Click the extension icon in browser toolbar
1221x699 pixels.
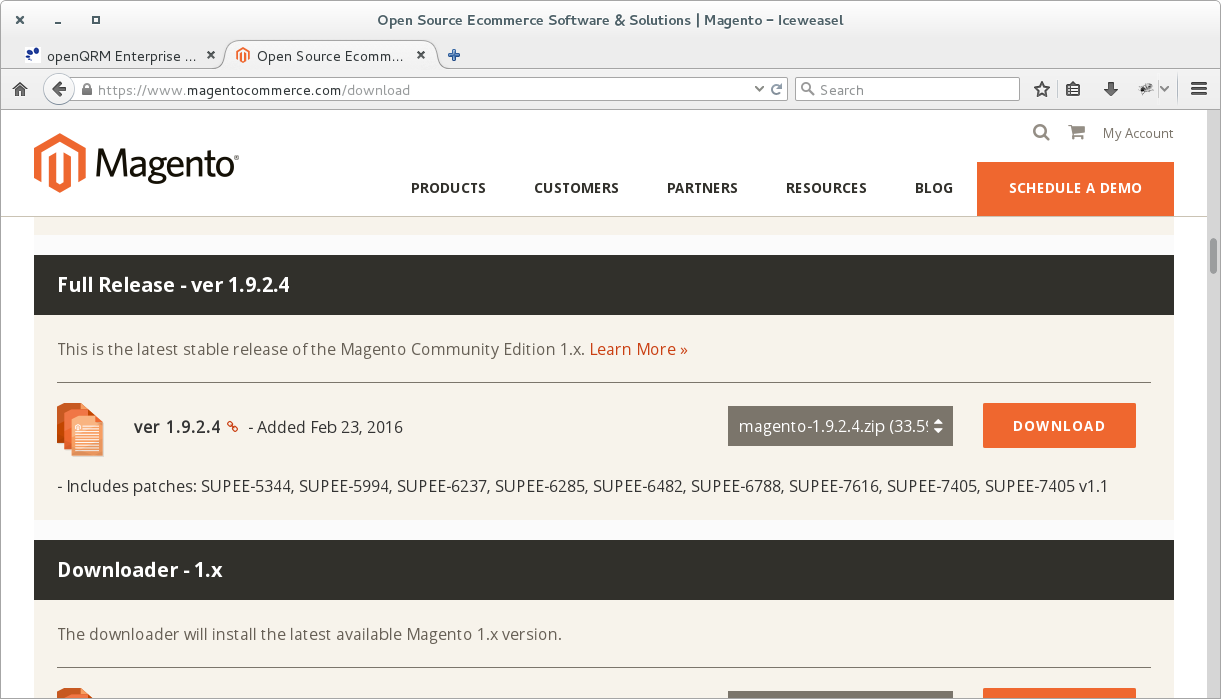point(1147,89)
